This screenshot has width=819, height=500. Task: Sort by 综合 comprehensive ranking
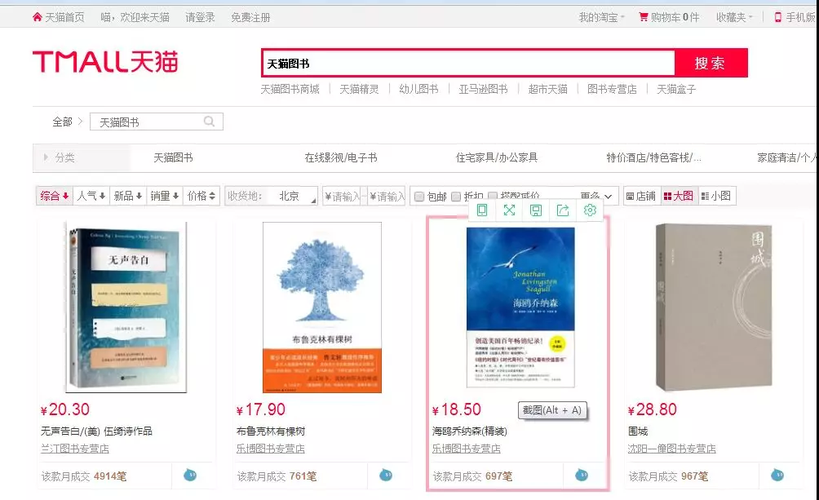[x=54, y=196]
